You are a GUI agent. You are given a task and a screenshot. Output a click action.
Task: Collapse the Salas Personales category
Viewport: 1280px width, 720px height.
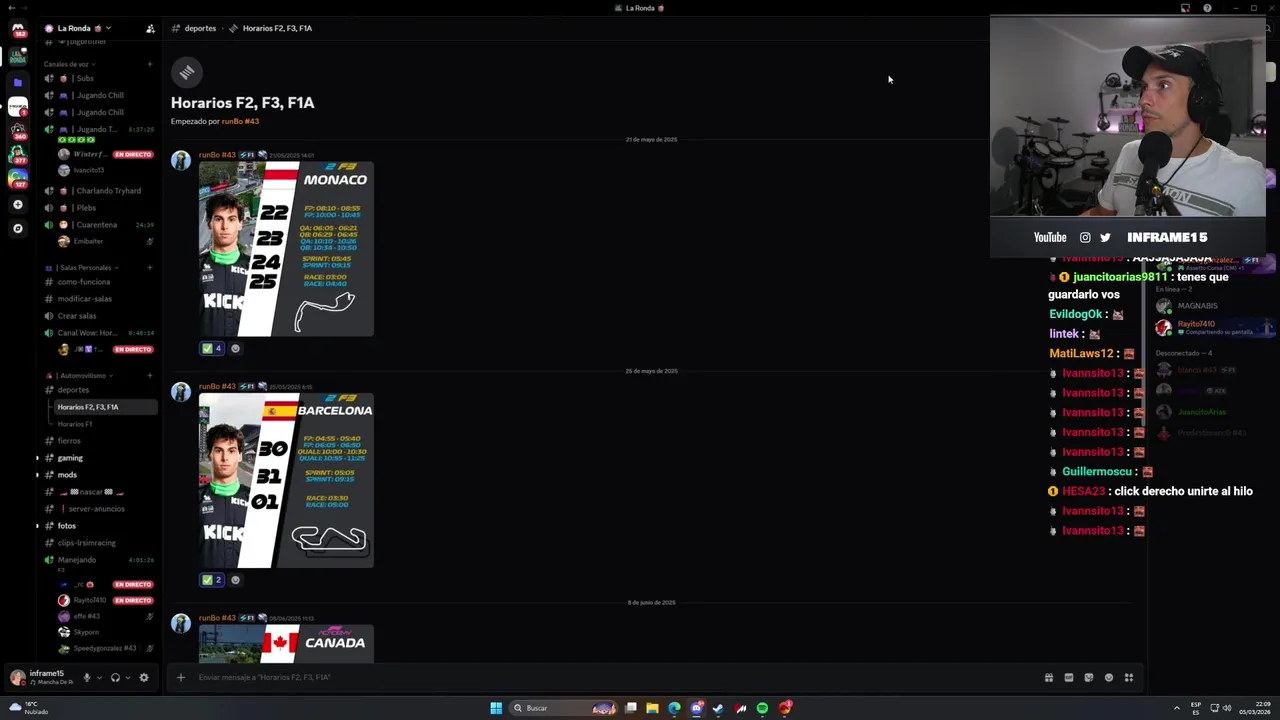[82, 268]
